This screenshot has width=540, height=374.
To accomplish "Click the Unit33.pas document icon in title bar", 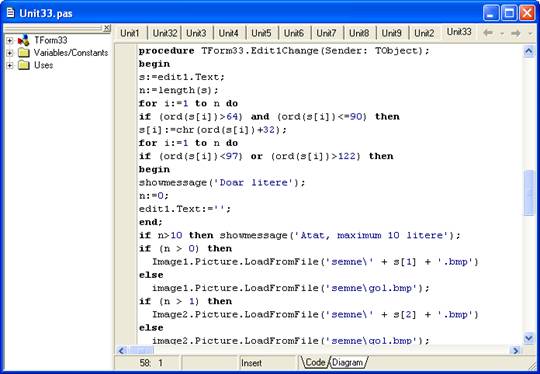I will click(11, 13).
